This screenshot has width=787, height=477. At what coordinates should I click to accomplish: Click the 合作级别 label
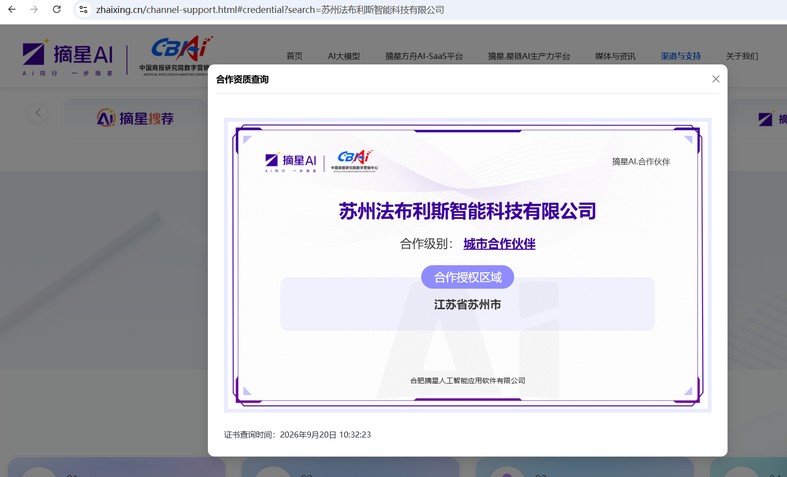pyautogui.click(x=426, y=244)
